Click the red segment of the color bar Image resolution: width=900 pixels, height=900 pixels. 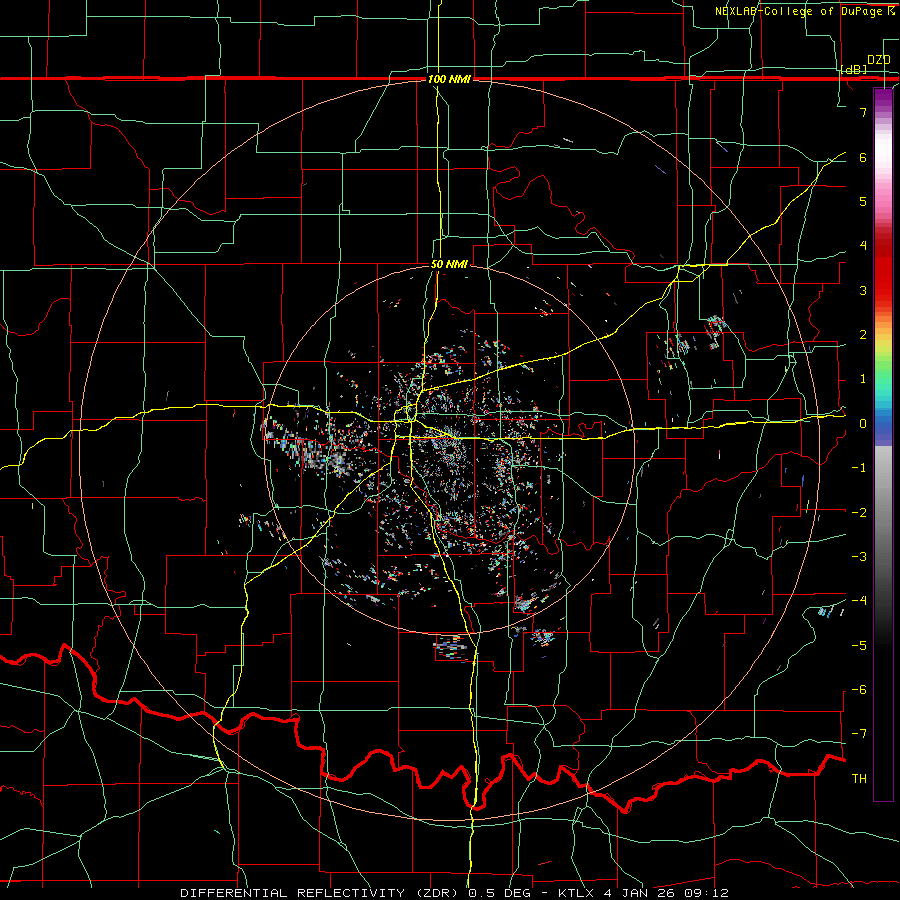pyautogui.click(x=883, y=267)
